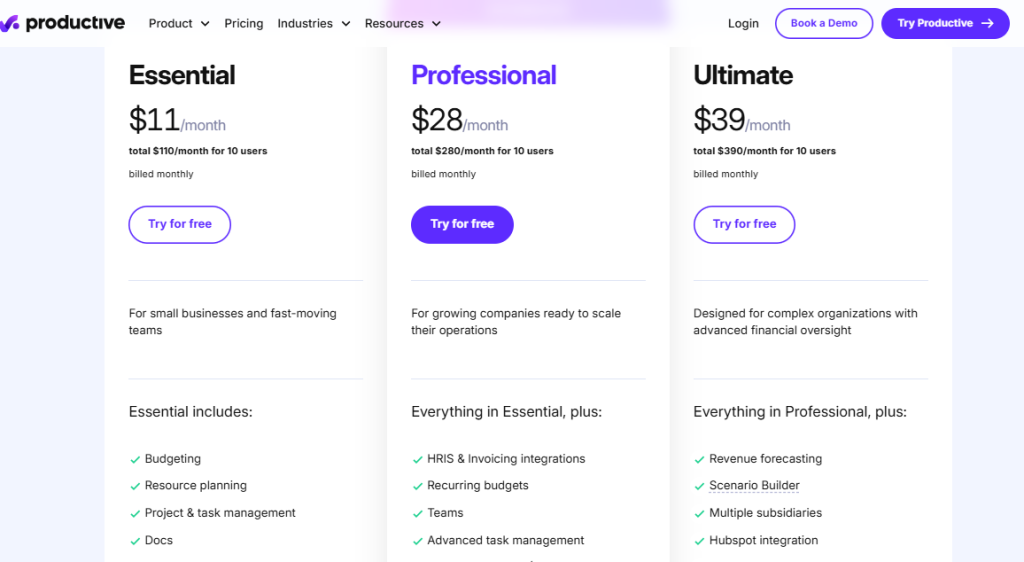Open the Pricing page from navigation
Screen dimensions: 1024x562
(244, 23)
